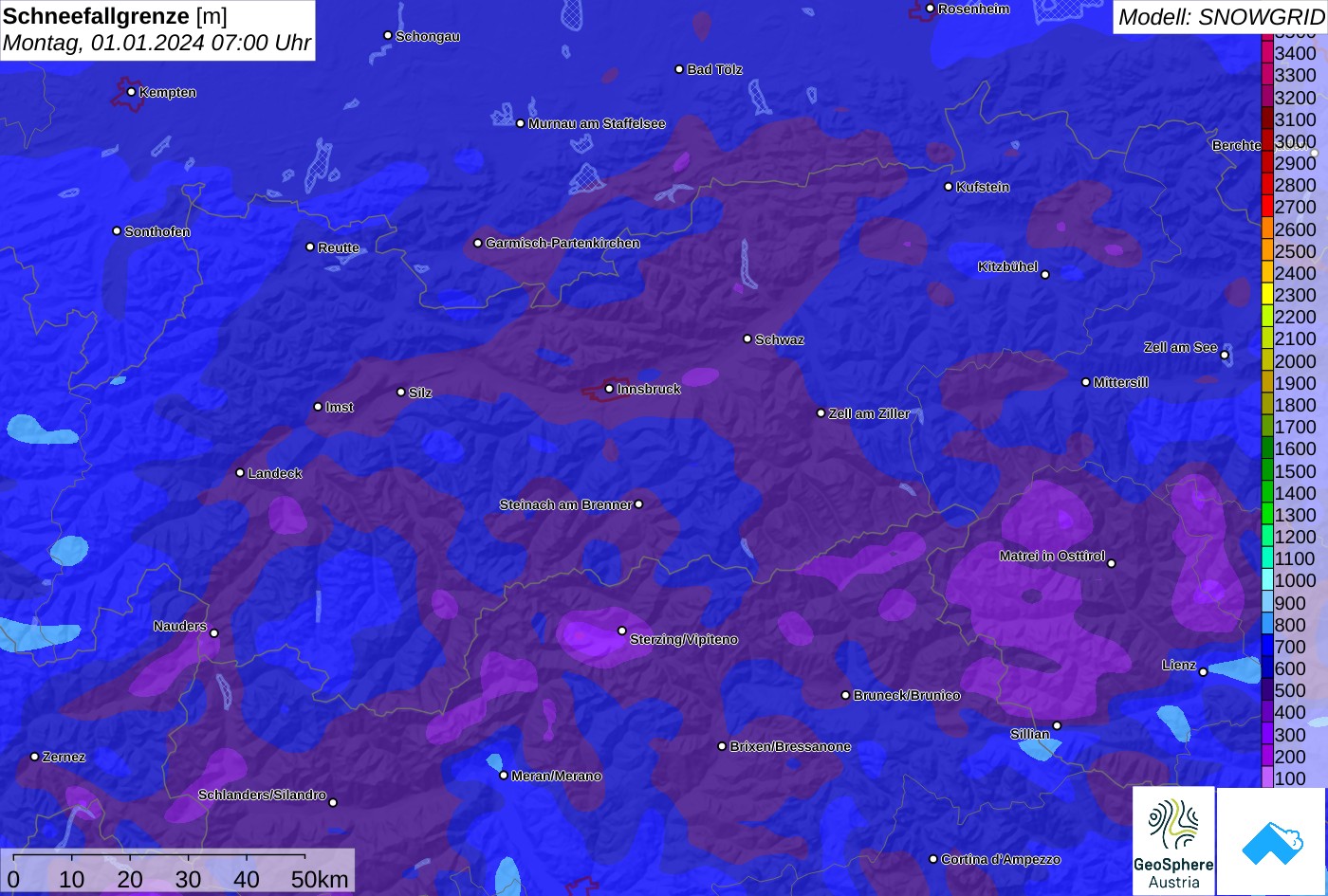This screenshot has width=1328, height=896.
Task: Click the Garmisch-Partenkirchen label
Action: [563, 244]
